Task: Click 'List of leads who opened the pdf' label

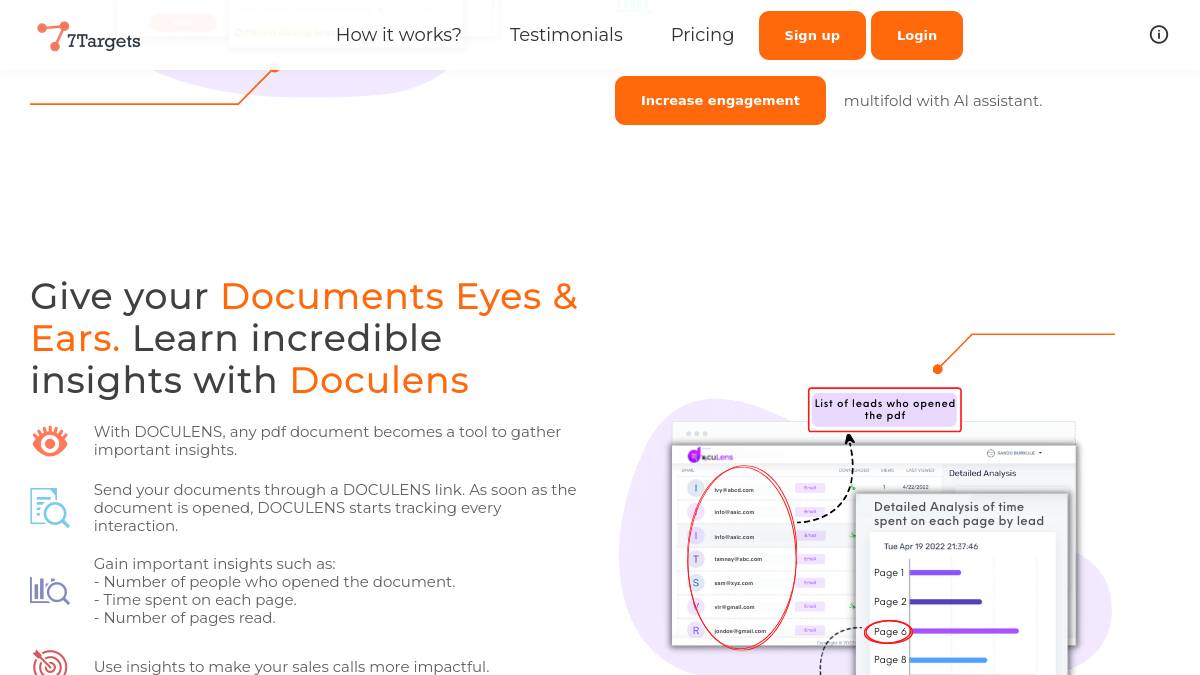Action: pos(885,410)
